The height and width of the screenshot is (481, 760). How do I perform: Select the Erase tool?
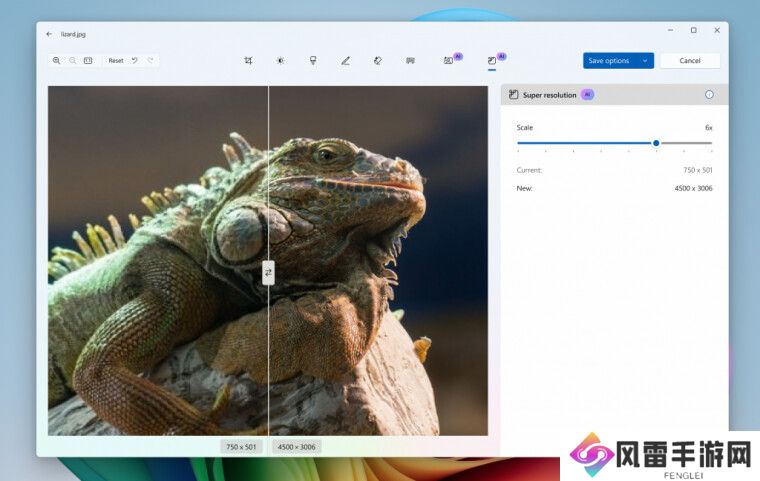click(378, 61)
